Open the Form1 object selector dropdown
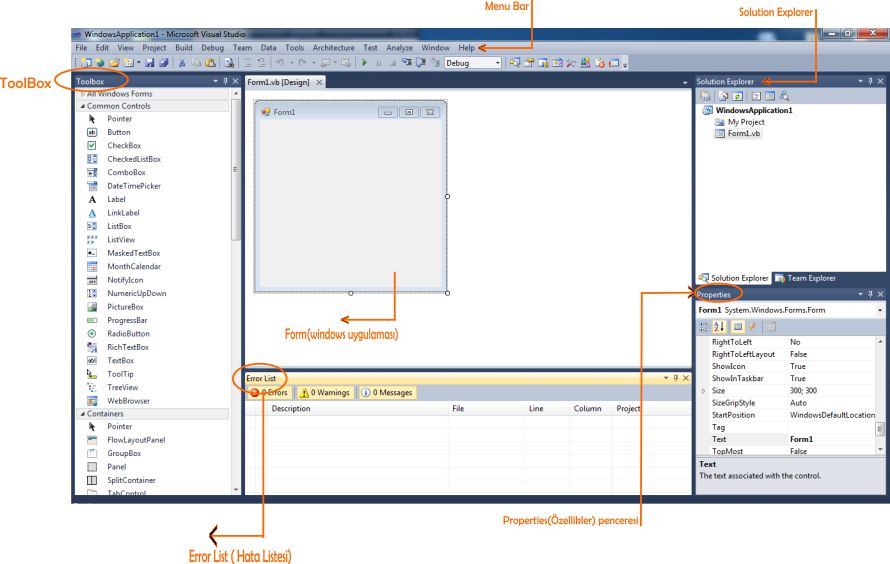This screenshot has height=564, width=890. 880,310
